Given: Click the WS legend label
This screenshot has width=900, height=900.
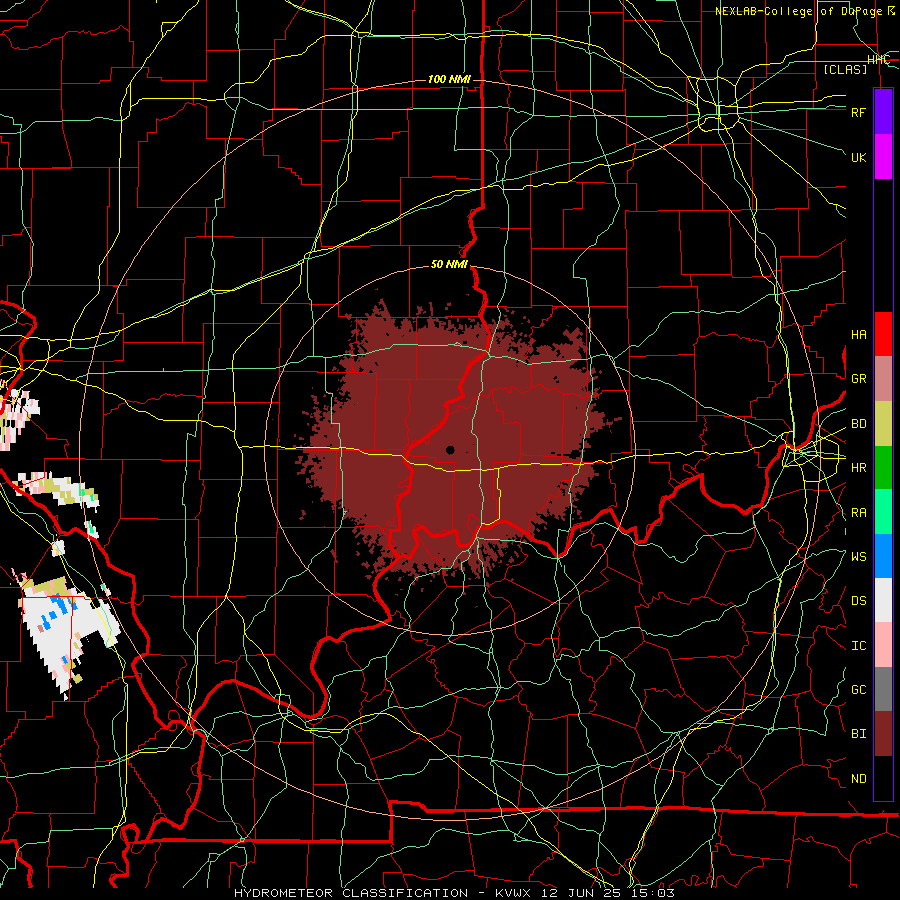Looking at the screenshot, I should coord(858,557).
